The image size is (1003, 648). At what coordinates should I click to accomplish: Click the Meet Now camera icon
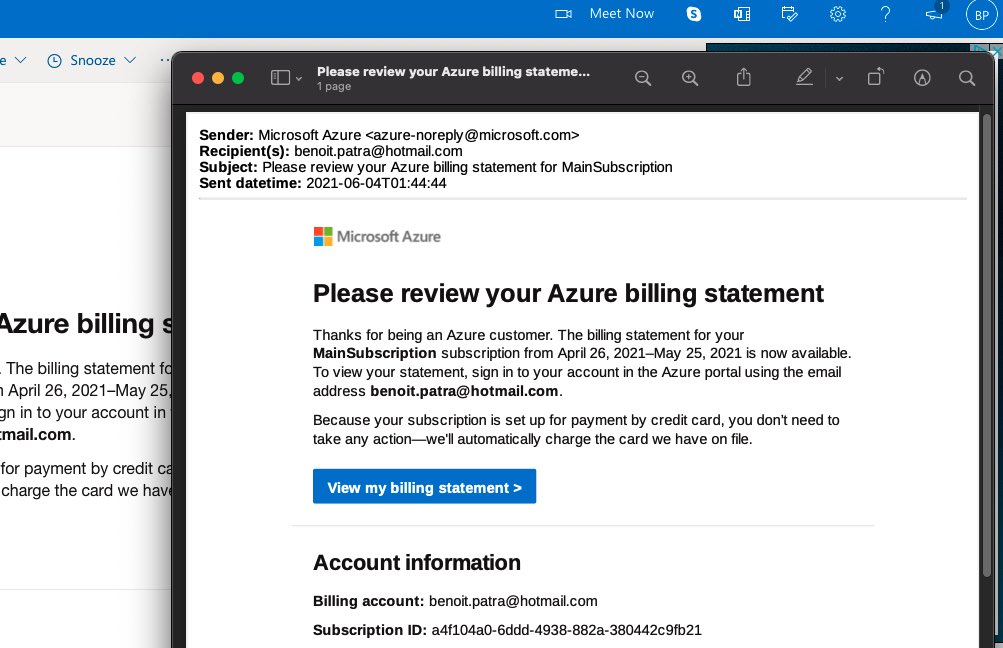coord(563,13)
